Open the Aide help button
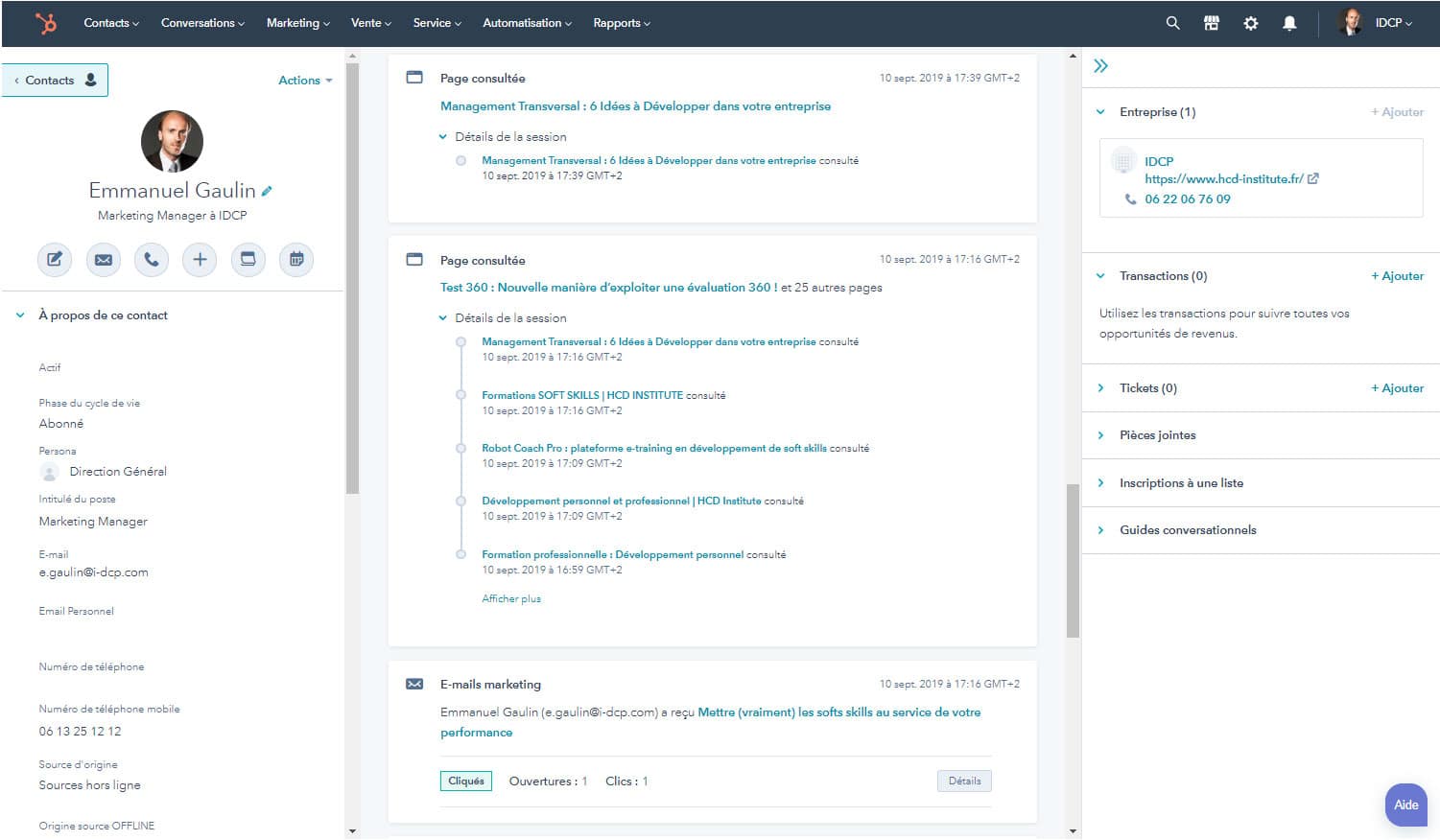This screenshot has height=840, width=1440. click(x=1406, y=805)
